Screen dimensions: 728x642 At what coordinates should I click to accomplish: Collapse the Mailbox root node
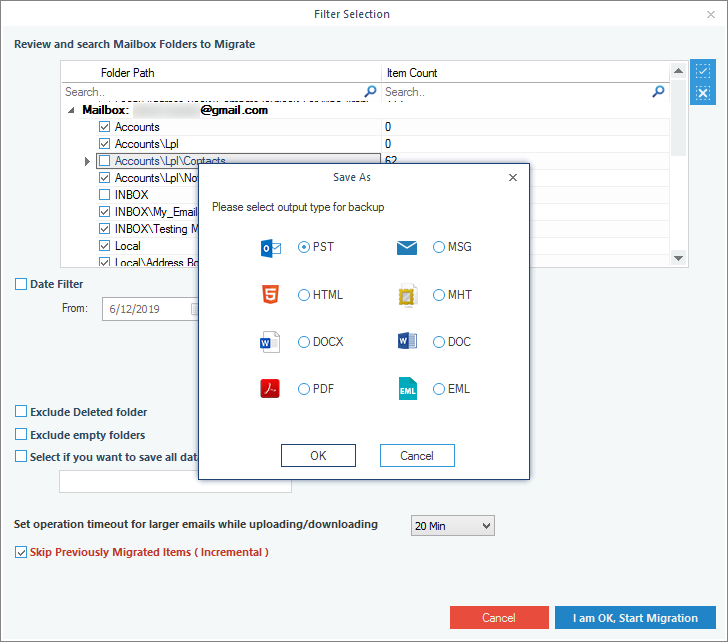[x=71, y=111]
